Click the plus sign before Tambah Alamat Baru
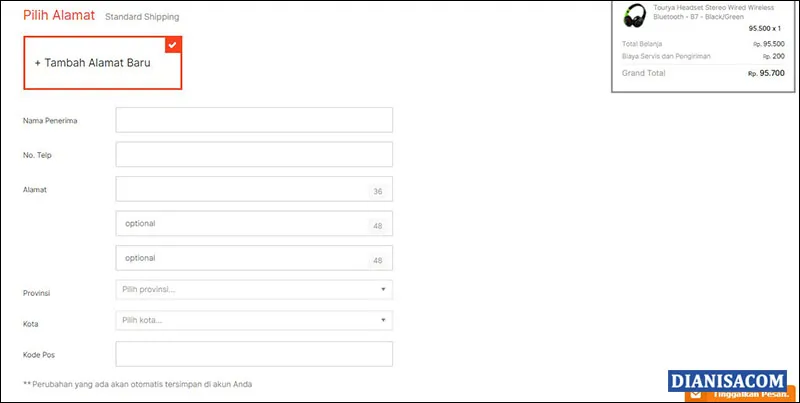Image resolution: width=800 pixels, height=403 pixels. 38,62
